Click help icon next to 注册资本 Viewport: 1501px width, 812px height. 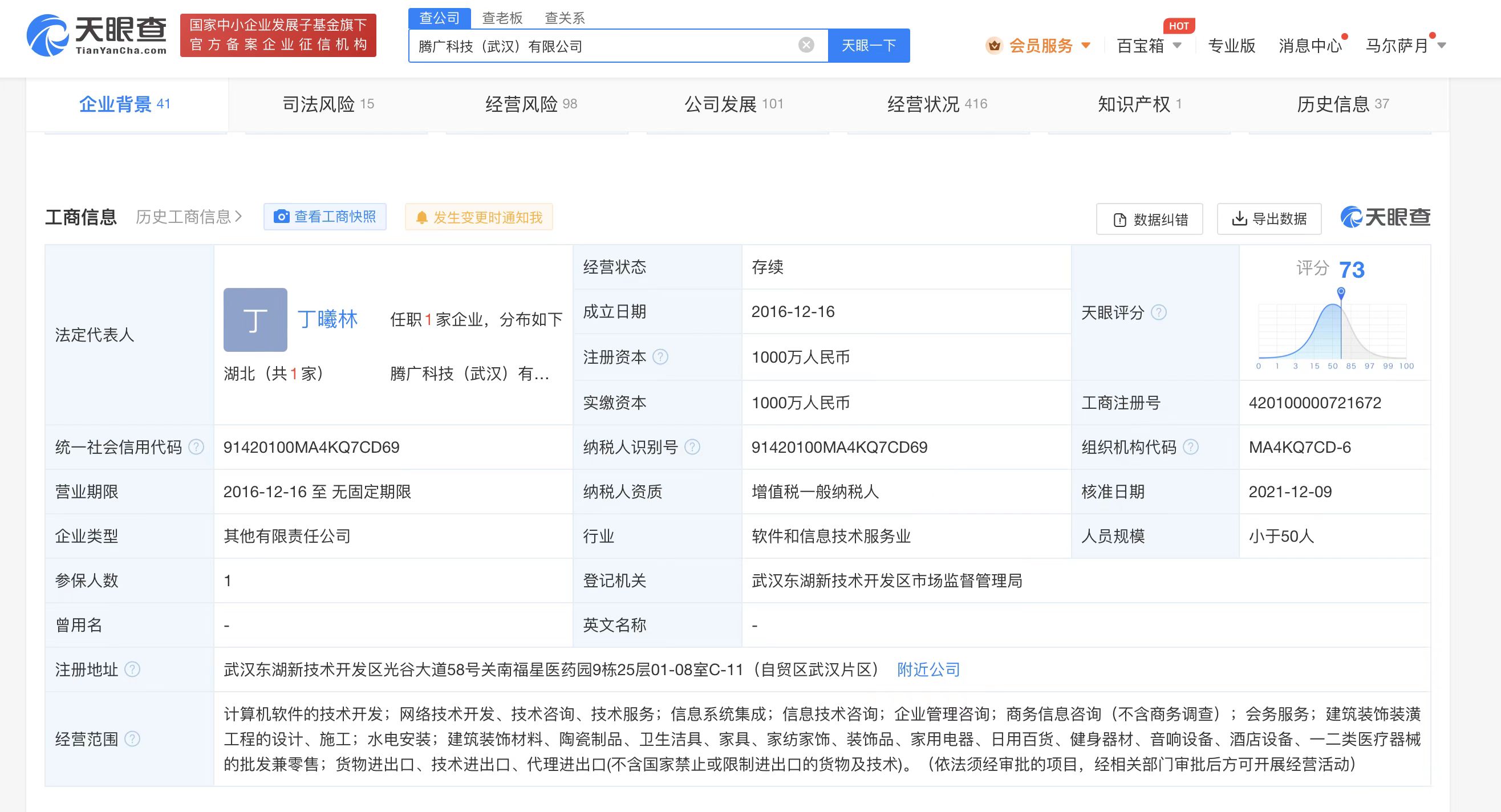pyautogui.click(x=660, y=356)
